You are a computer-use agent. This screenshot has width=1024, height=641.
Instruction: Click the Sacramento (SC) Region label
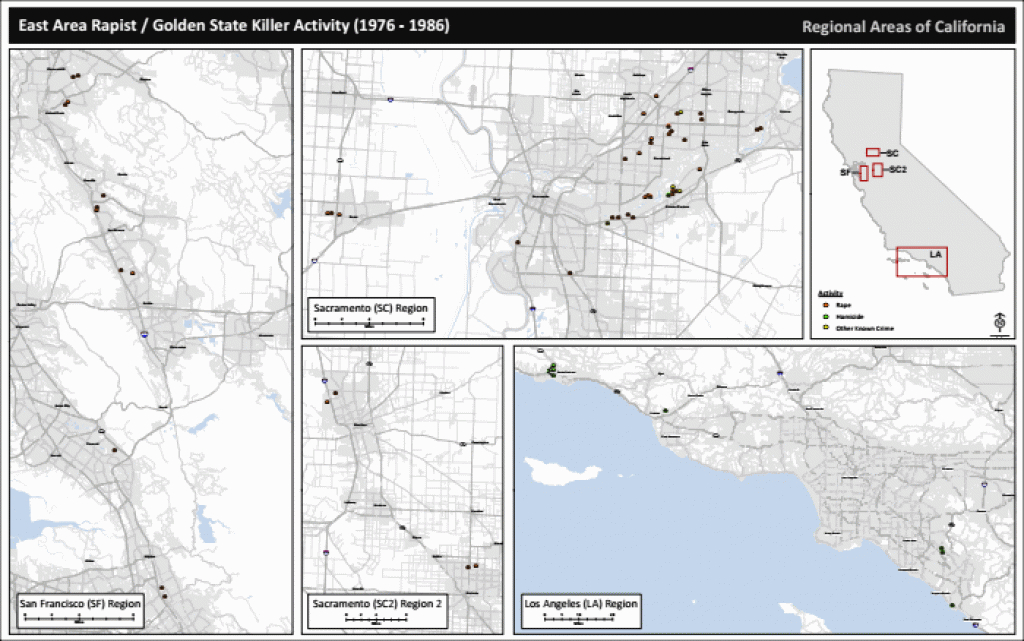click(370, 308)
